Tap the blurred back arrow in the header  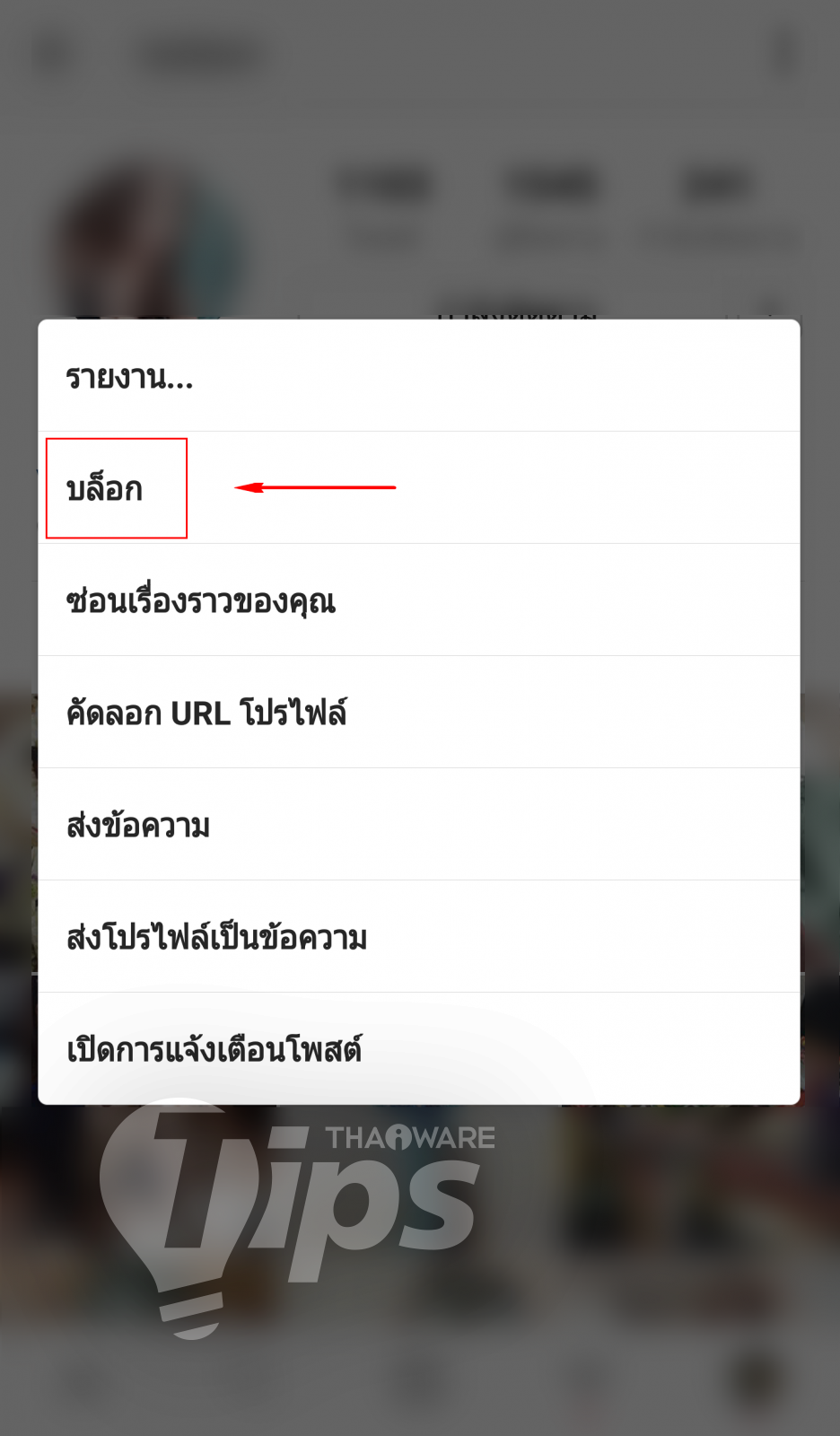52,56
